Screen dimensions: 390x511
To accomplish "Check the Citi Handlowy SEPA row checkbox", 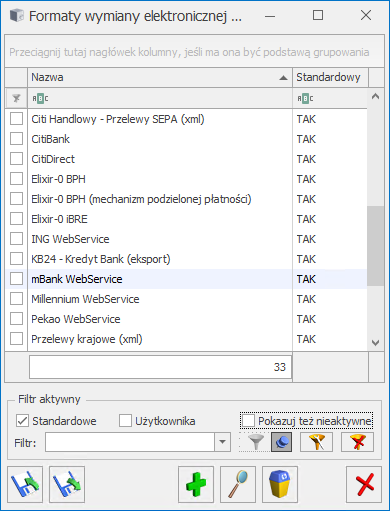I will (16, 119).
